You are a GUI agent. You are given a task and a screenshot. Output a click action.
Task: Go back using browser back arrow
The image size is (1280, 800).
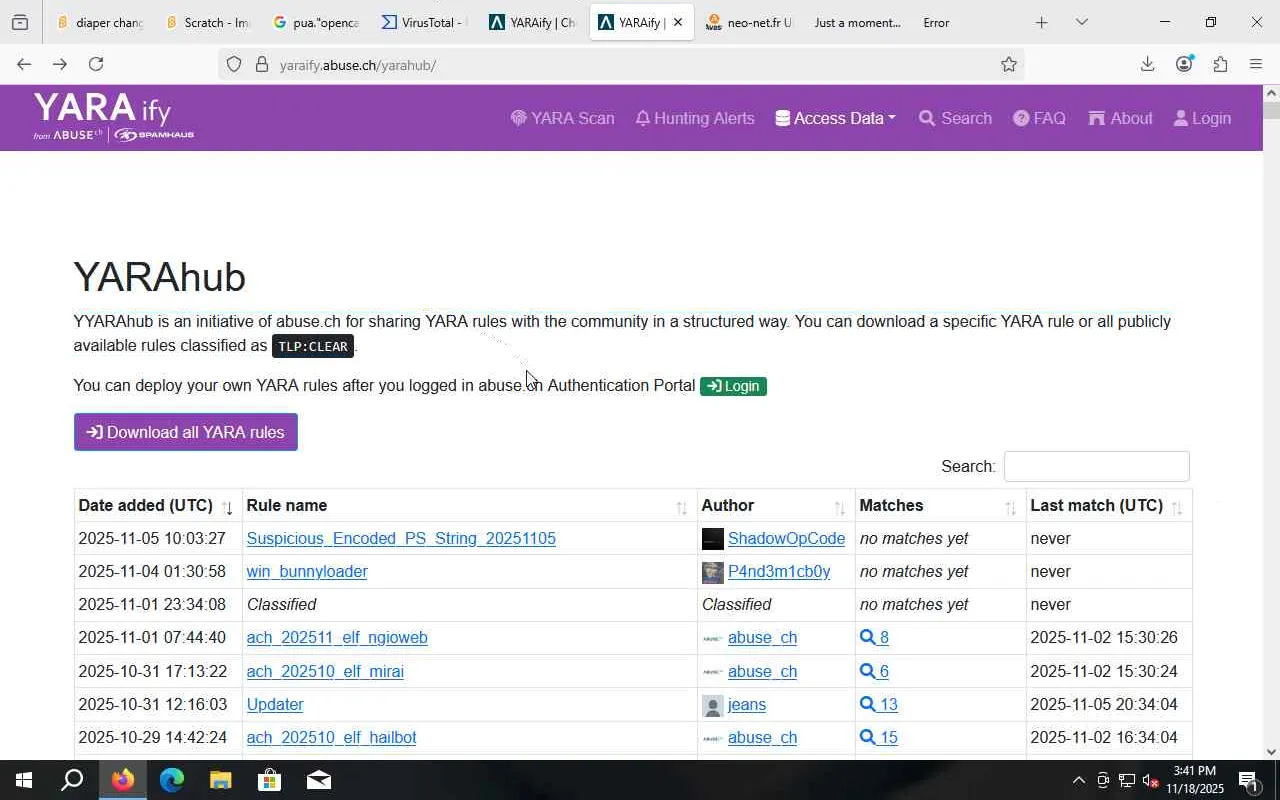24,64
